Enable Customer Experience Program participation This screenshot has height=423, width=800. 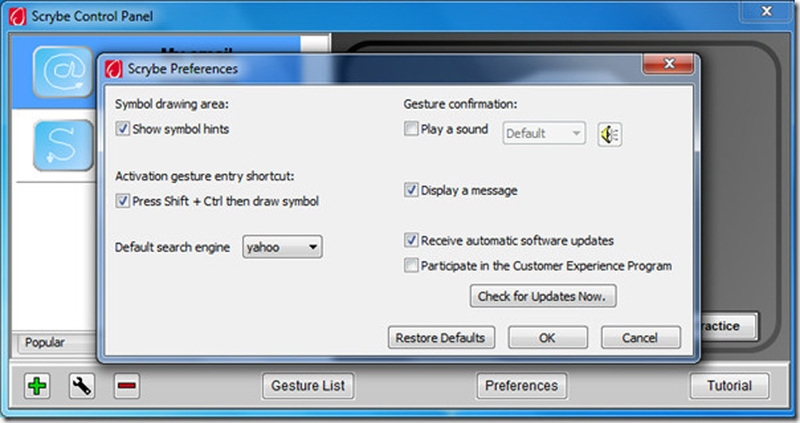point(411,265)
